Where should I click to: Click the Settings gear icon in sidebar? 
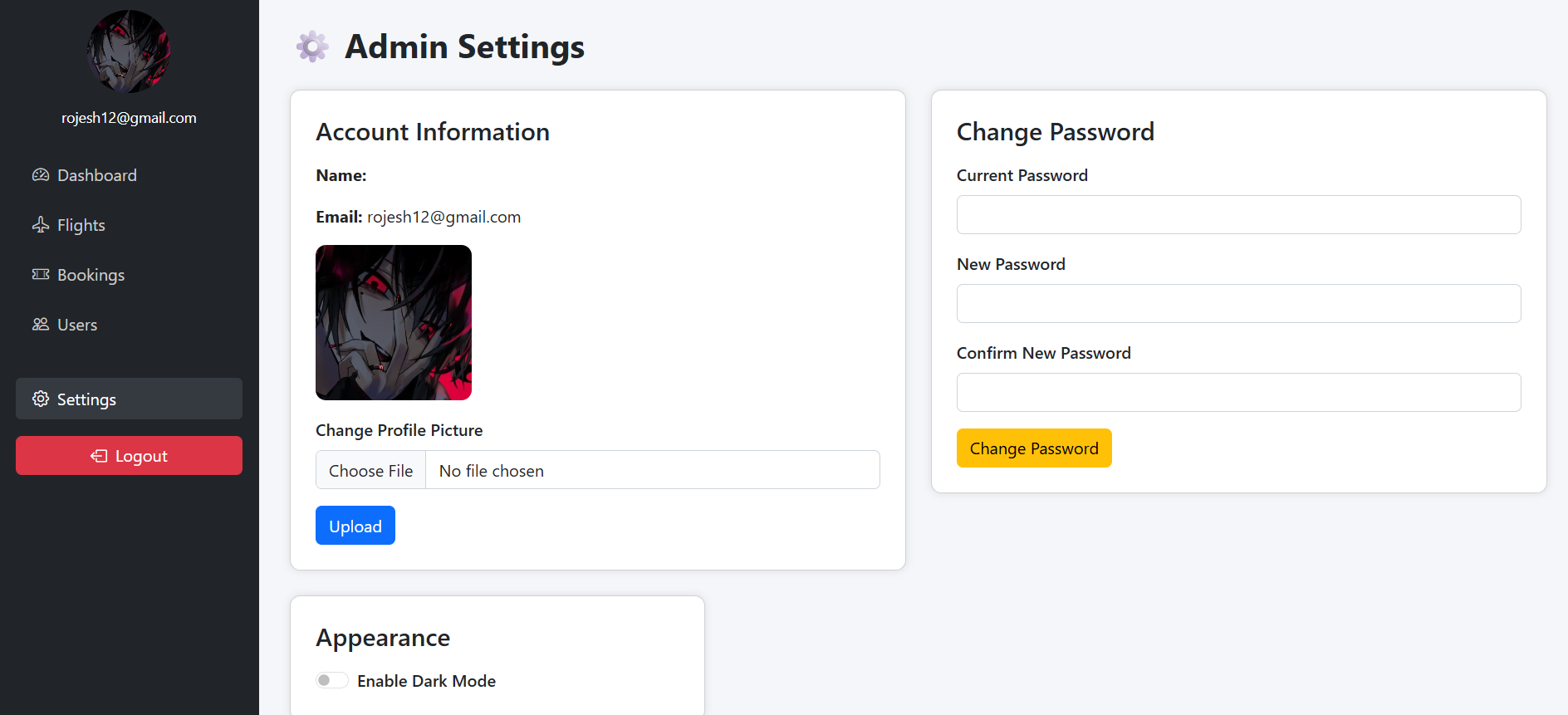(41, 399)
